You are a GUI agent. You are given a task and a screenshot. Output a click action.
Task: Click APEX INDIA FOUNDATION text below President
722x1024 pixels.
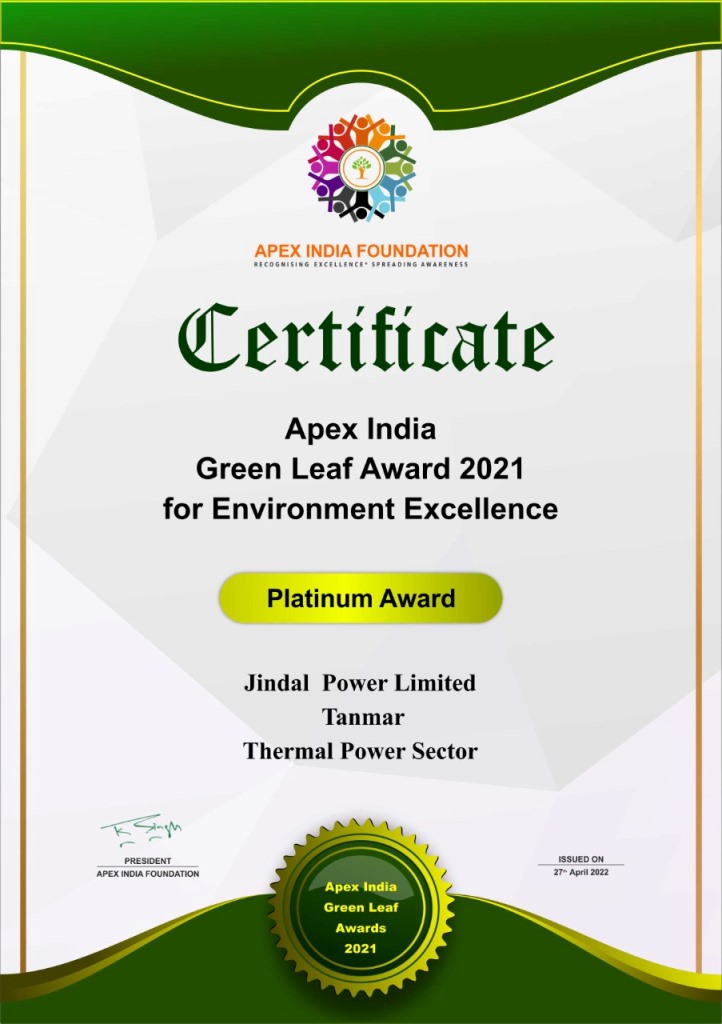click(x=147, y=874)
